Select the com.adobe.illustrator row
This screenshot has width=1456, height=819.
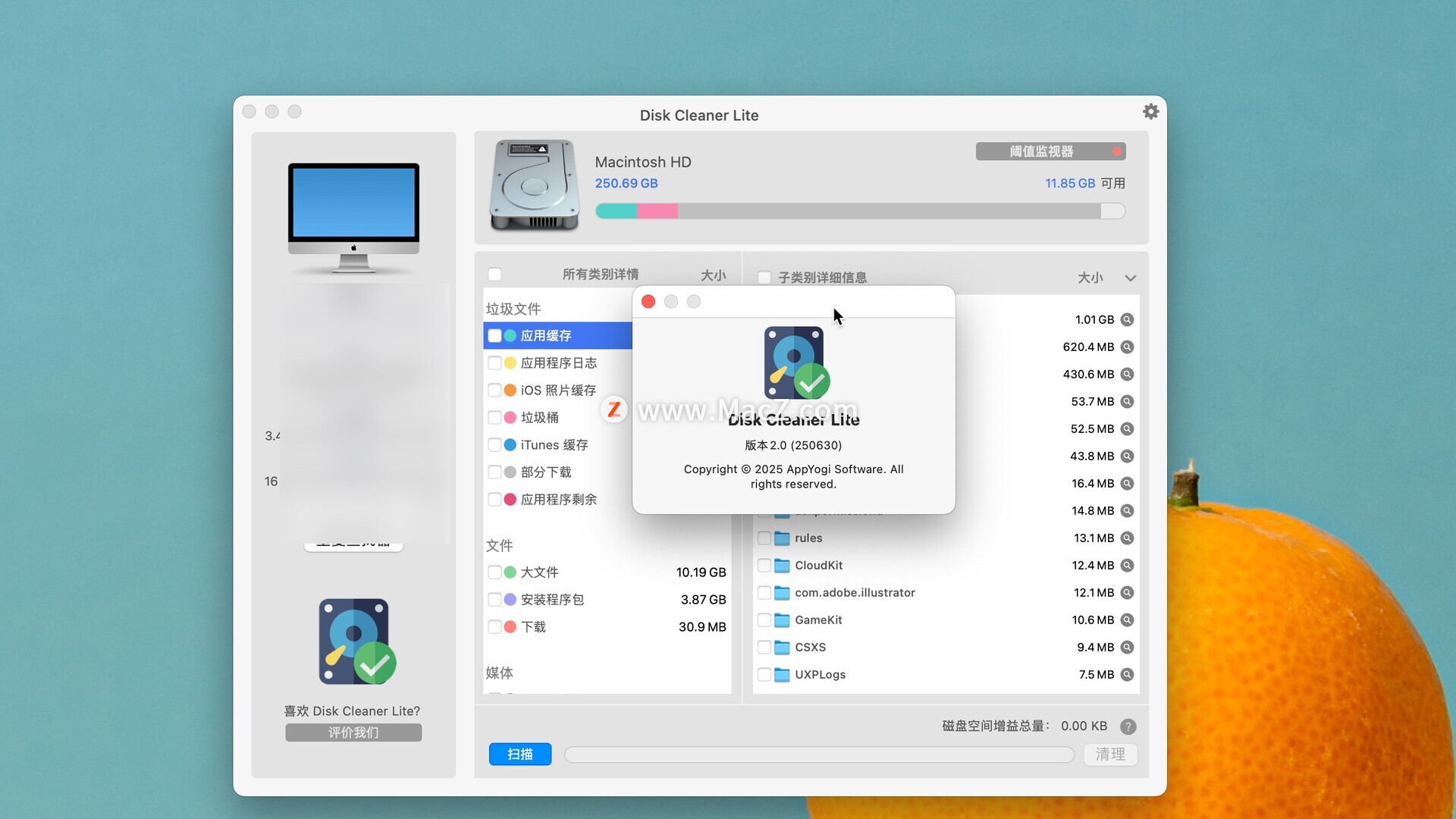pos(946,593)
